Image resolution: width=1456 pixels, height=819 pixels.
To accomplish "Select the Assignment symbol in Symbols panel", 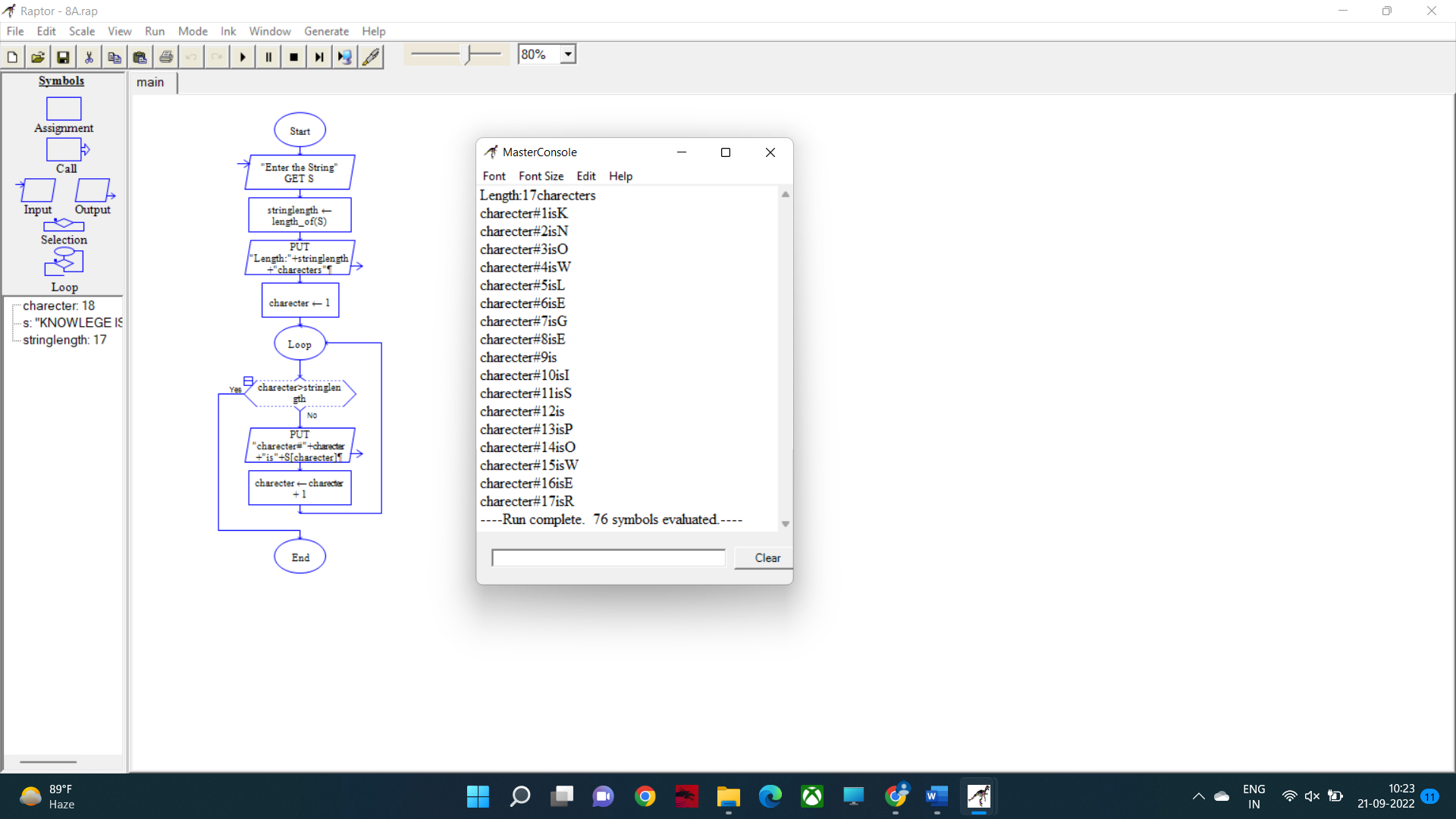I will click(64, 109).
